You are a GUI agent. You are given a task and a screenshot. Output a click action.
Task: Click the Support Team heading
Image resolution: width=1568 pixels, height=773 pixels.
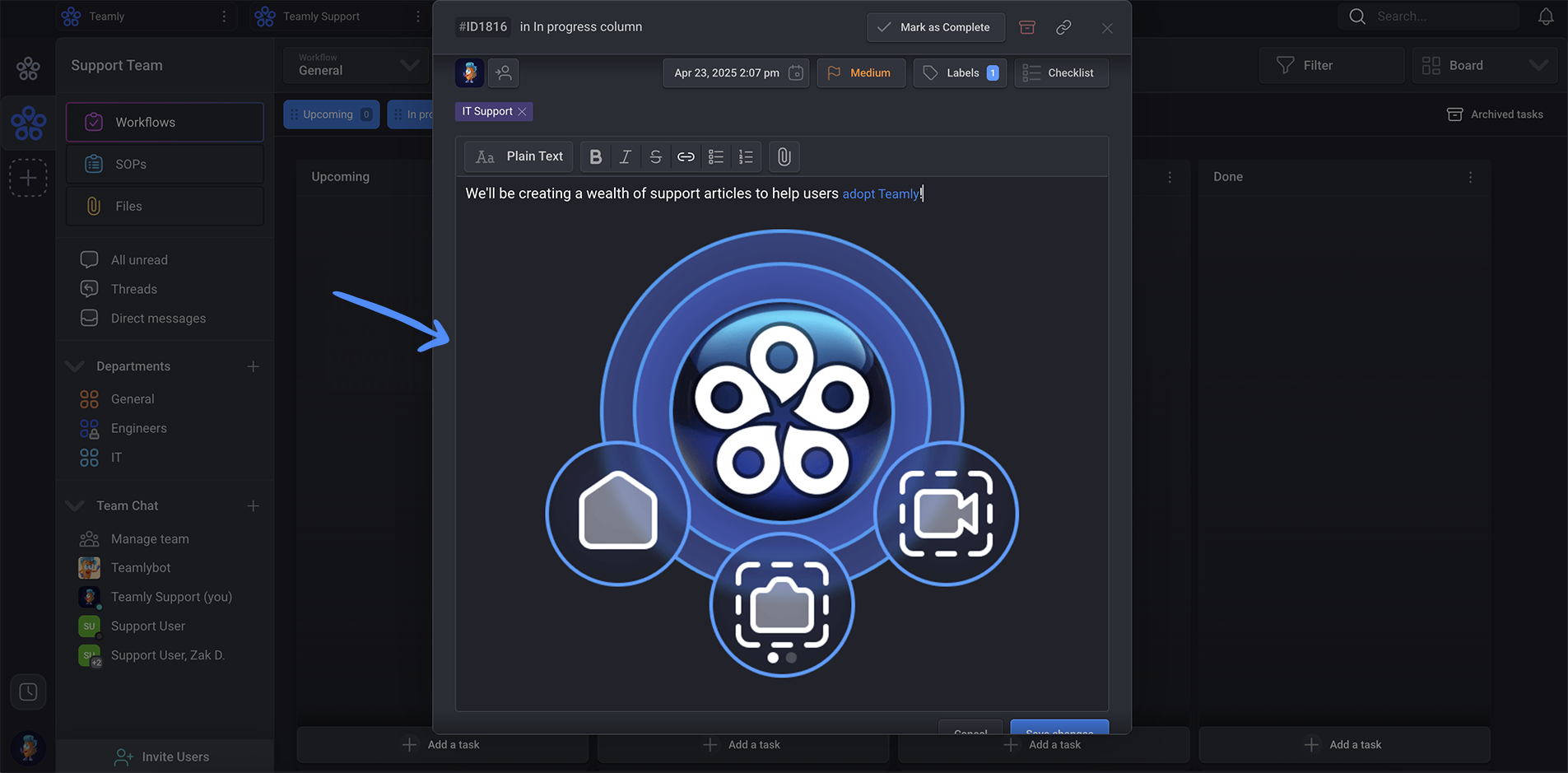[x=117, y=65]
